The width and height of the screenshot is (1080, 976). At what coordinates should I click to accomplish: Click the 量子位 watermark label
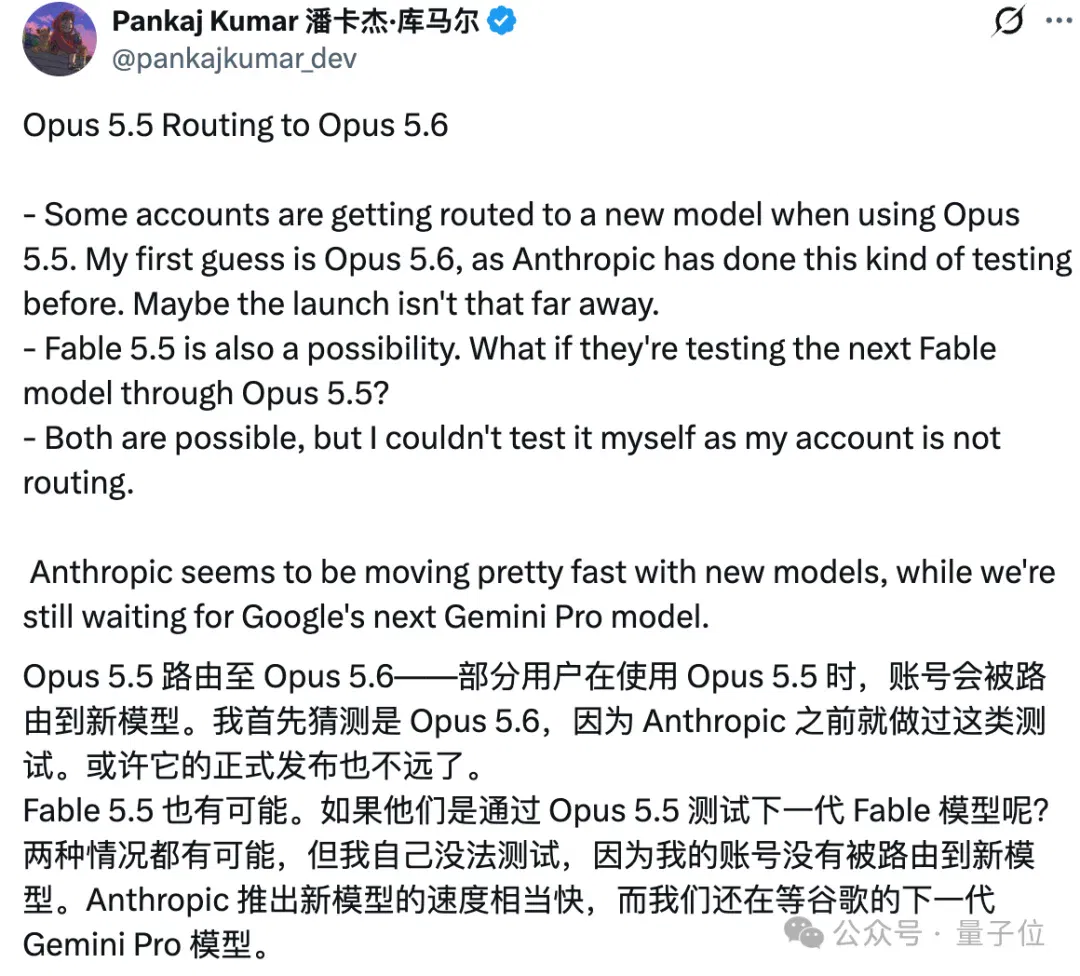click(x=1000, y=934)
